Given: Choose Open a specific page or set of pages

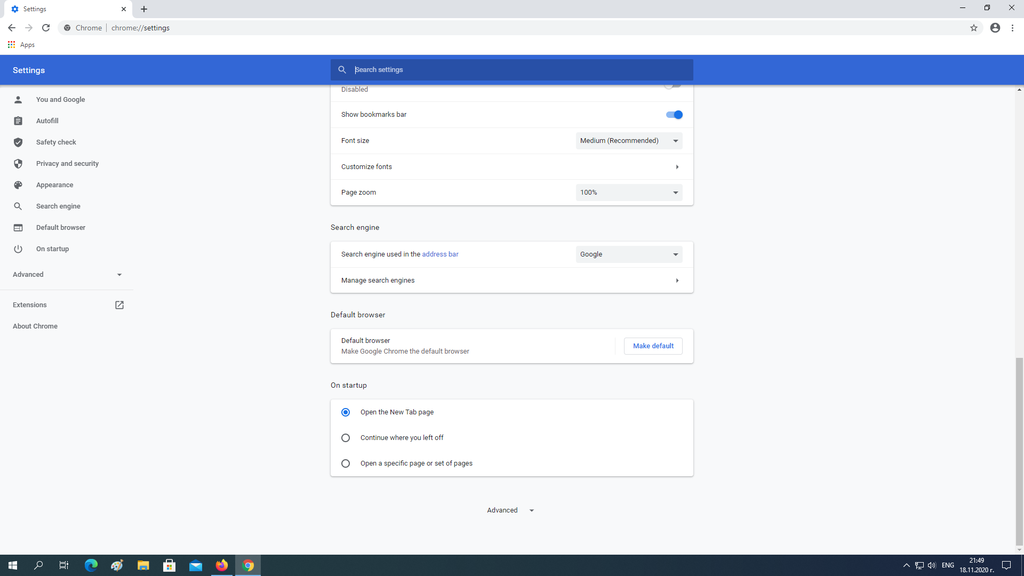Looking at the screenshot, I should tap(346, 464).
